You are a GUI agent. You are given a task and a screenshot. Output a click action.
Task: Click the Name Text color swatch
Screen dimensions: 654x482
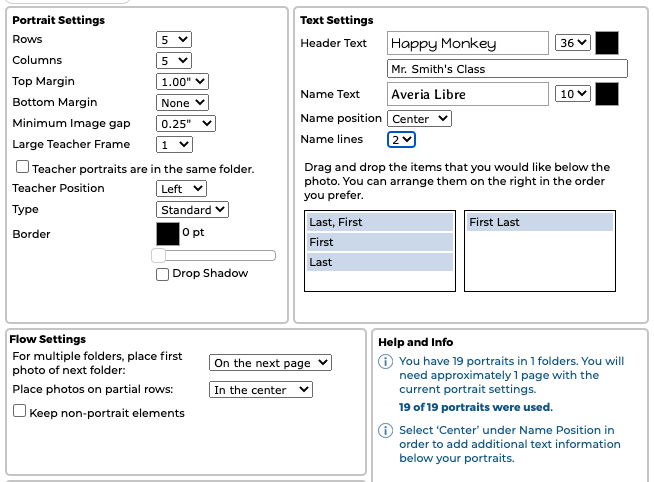coord(607,94)
